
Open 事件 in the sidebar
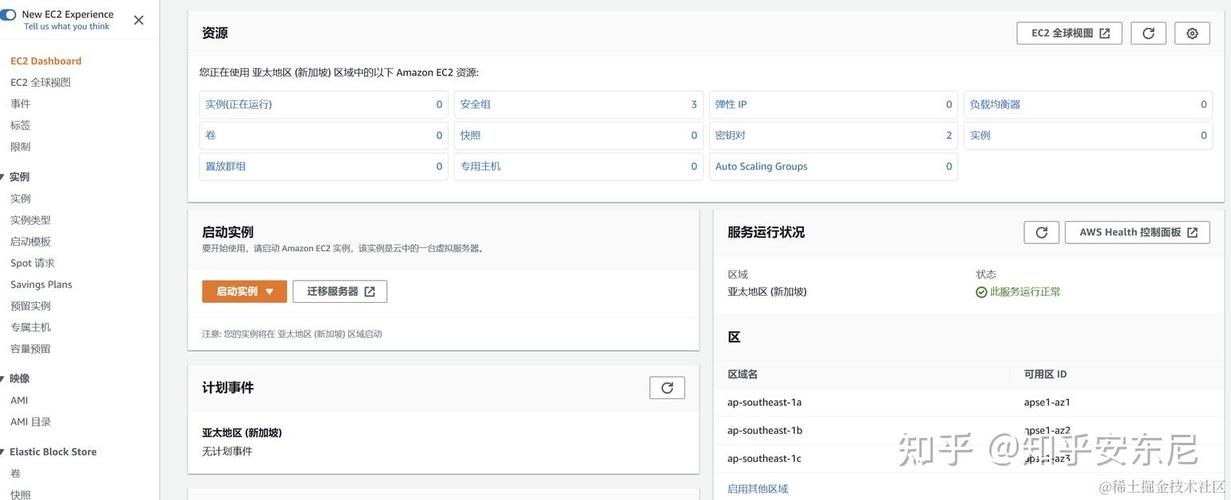[20, 104]
